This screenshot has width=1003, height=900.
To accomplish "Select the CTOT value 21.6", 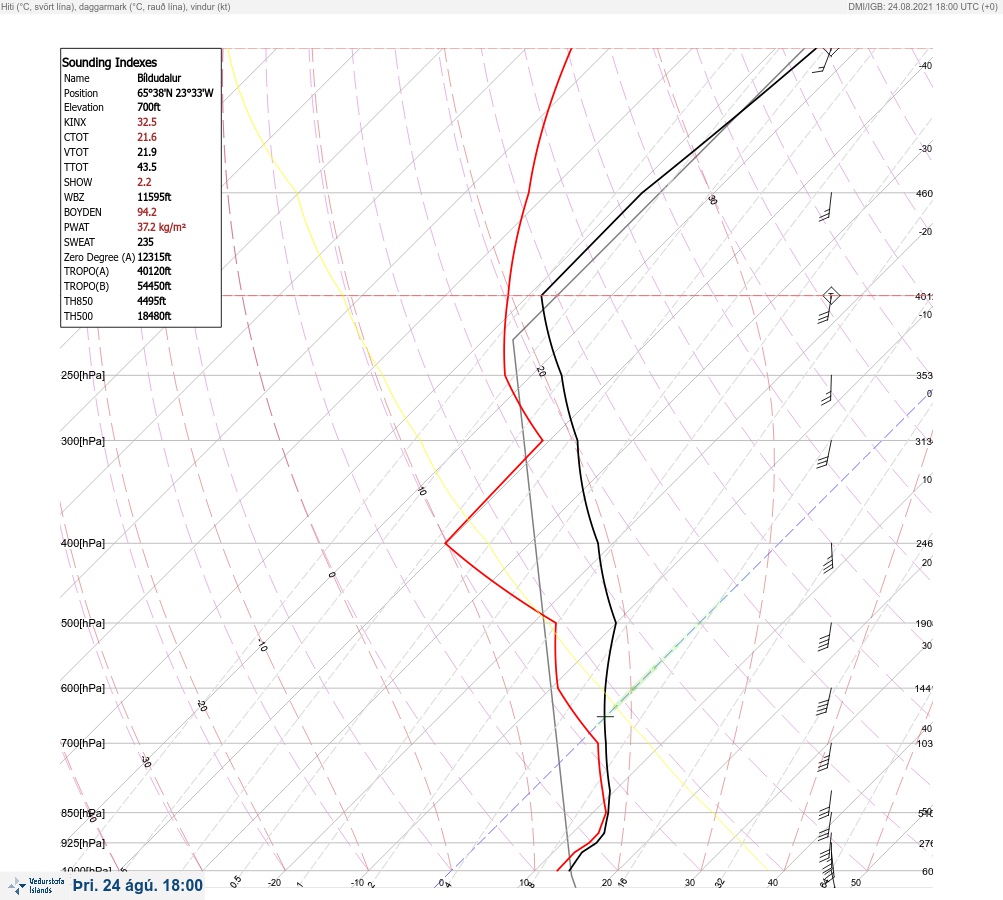I will pyautogui.click(x=146, y=137).
